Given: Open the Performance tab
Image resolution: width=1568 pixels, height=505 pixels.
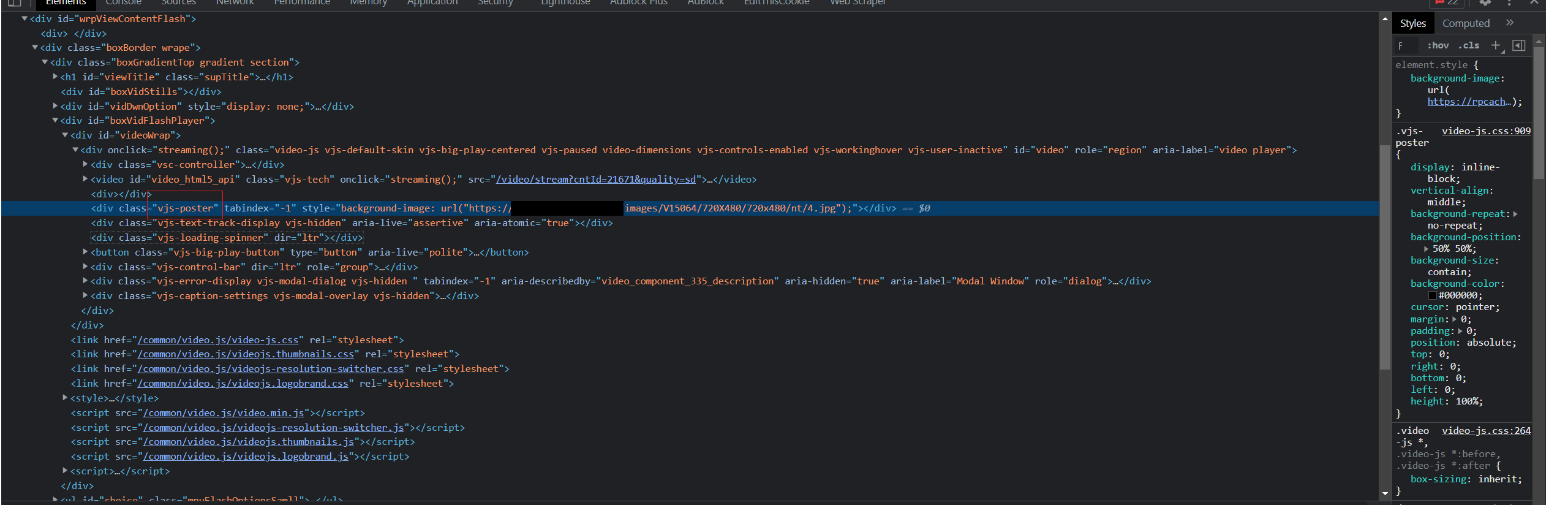Looking at the screenshot, I should click(x=302, y=2).
